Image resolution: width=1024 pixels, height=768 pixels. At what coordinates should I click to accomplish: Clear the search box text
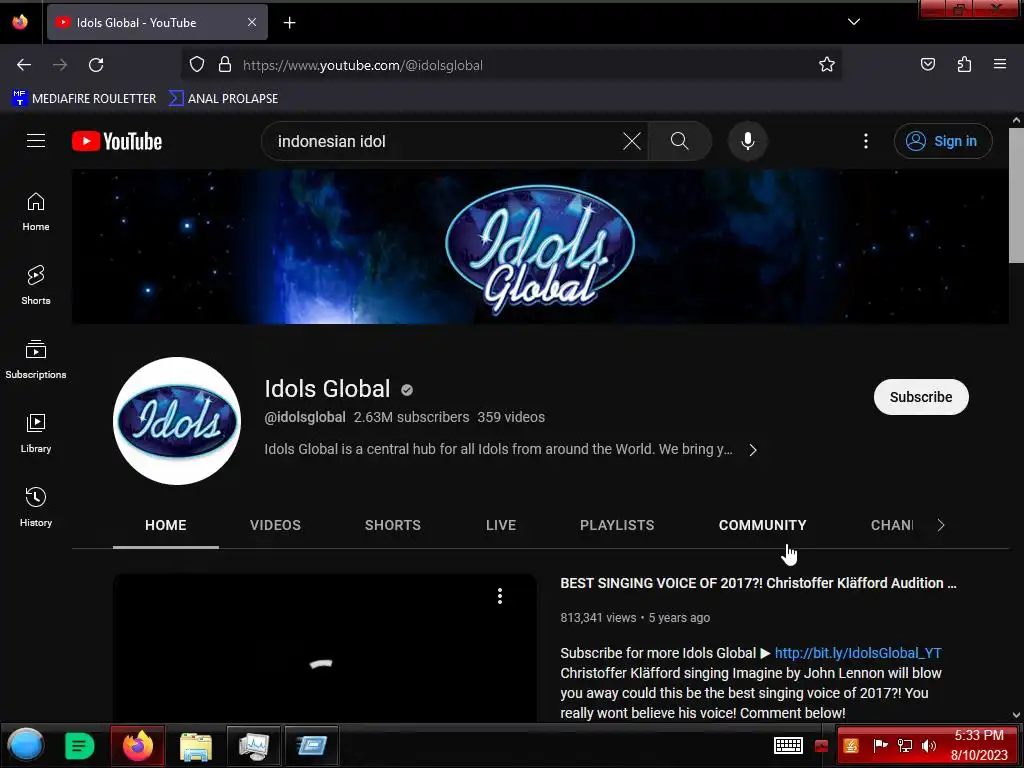pos(632,141)
